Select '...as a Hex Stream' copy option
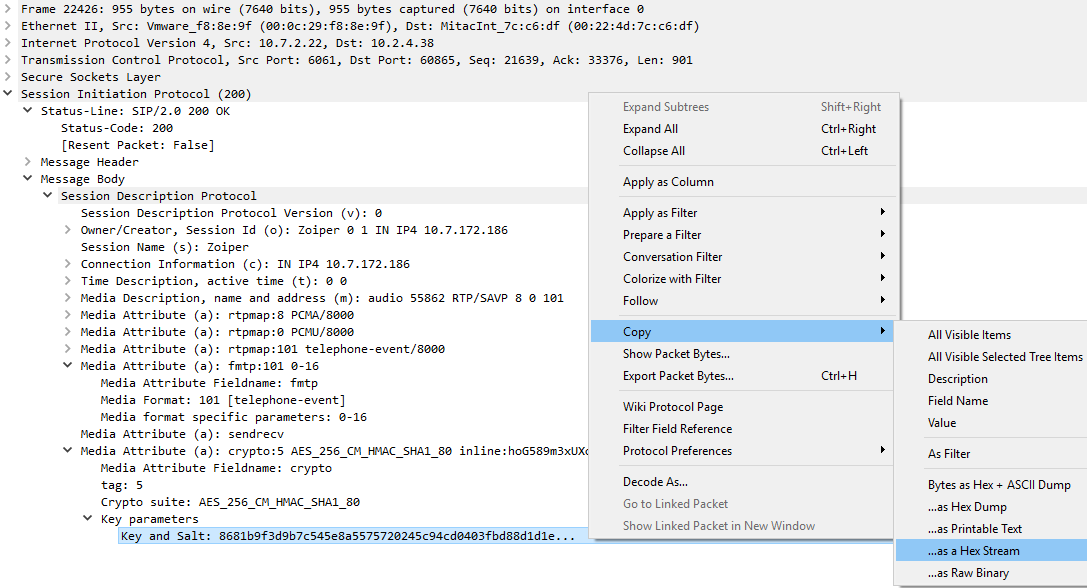Viewport: 1087px width, 588px height. pyautogui.click(x=973, y=551)
